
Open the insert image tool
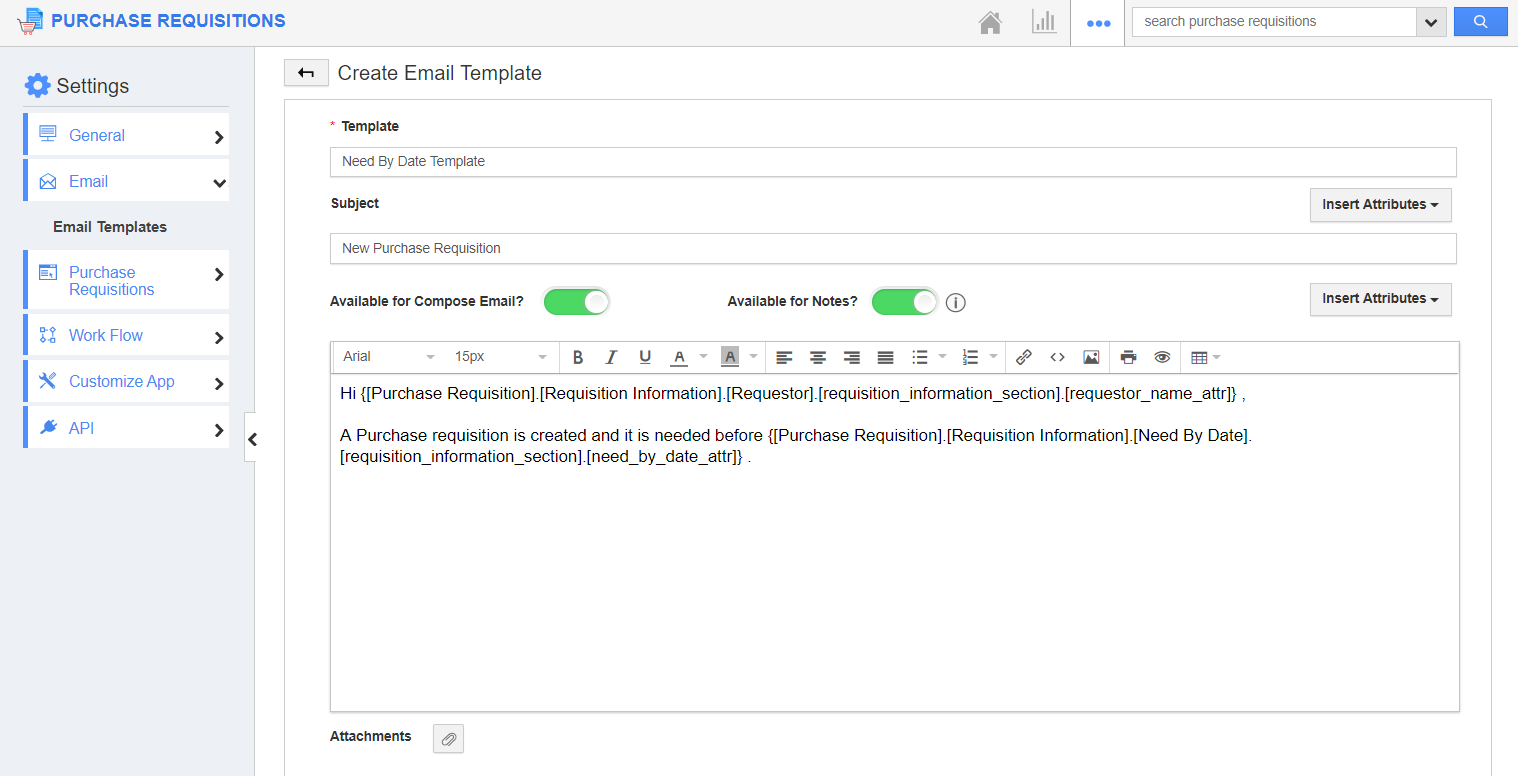[1090, 357]
